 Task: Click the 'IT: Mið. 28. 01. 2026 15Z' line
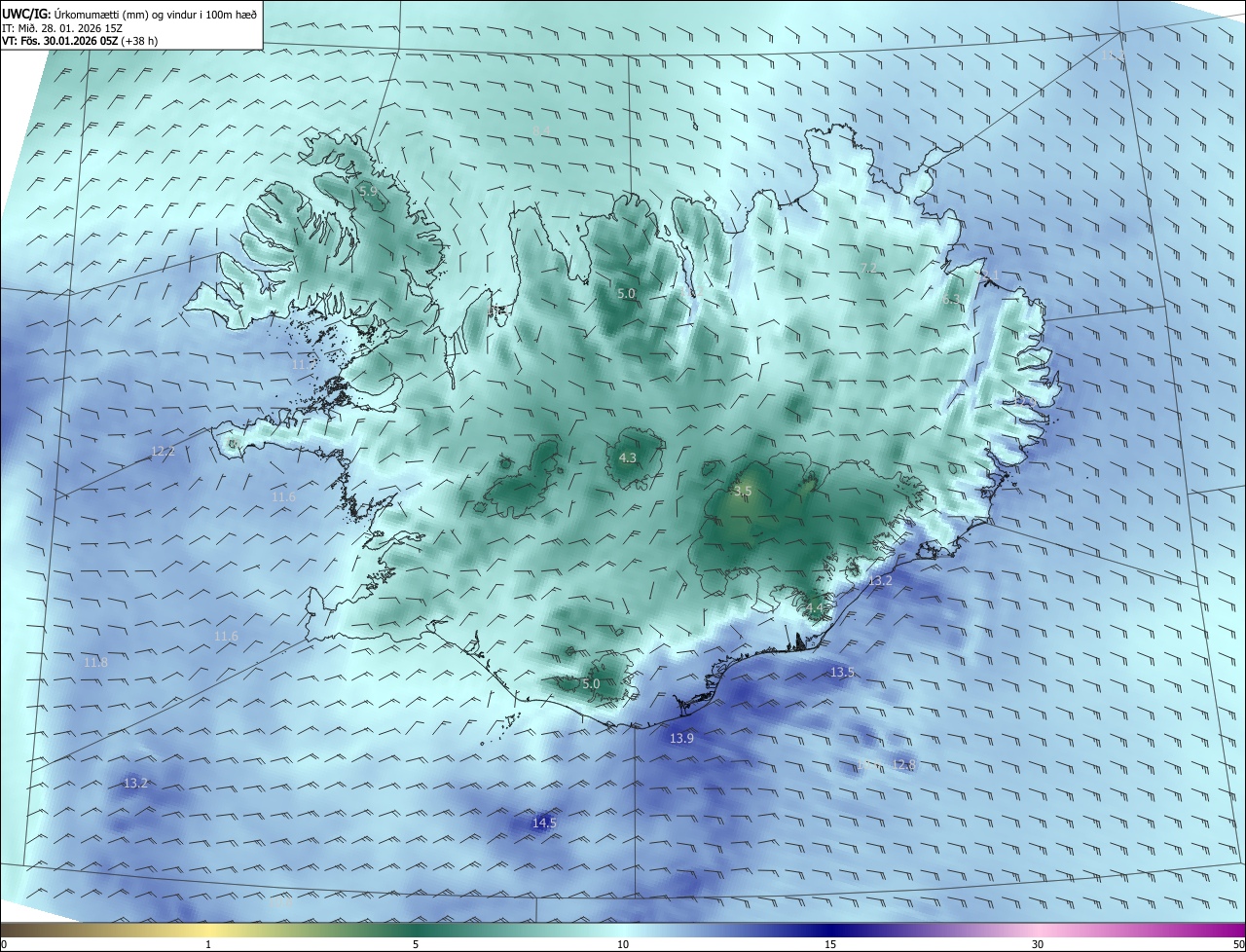[x=61, y=28]
